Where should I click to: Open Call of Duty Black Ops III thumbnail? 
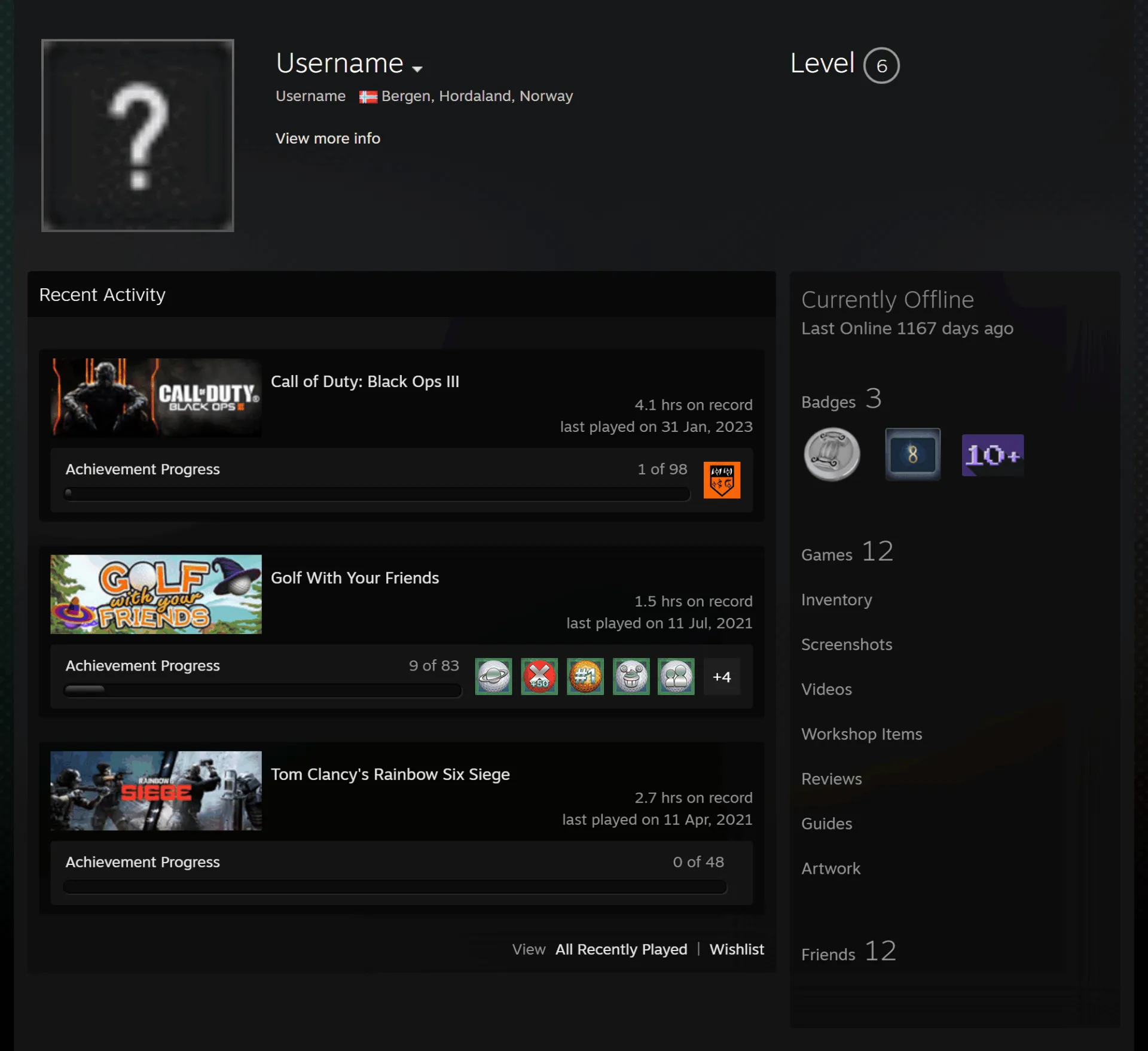tap(156, 398)
